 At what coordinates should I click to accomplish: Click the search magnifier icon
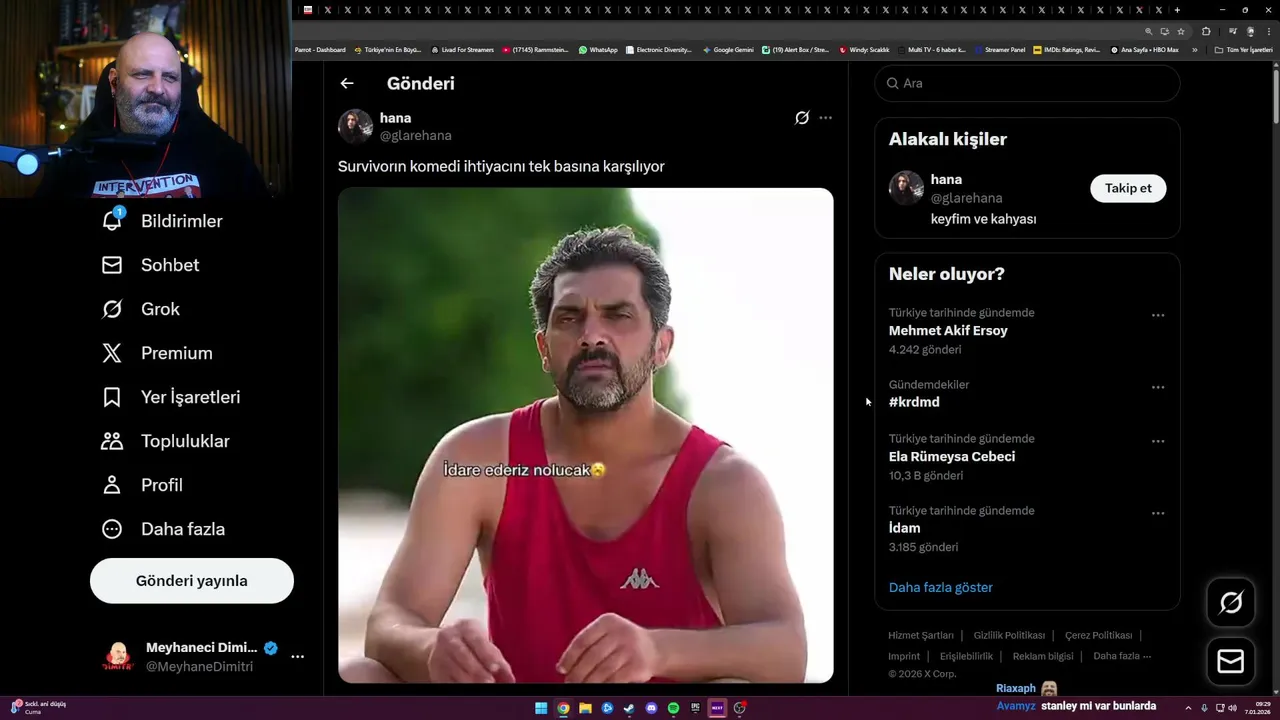(x=892, y=83)
